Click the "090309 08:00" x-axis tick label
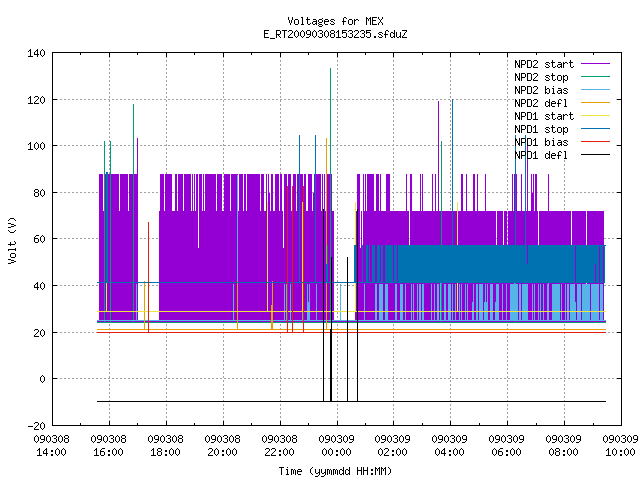The height and width of the screenshot is (480, 640). point(563,446)
